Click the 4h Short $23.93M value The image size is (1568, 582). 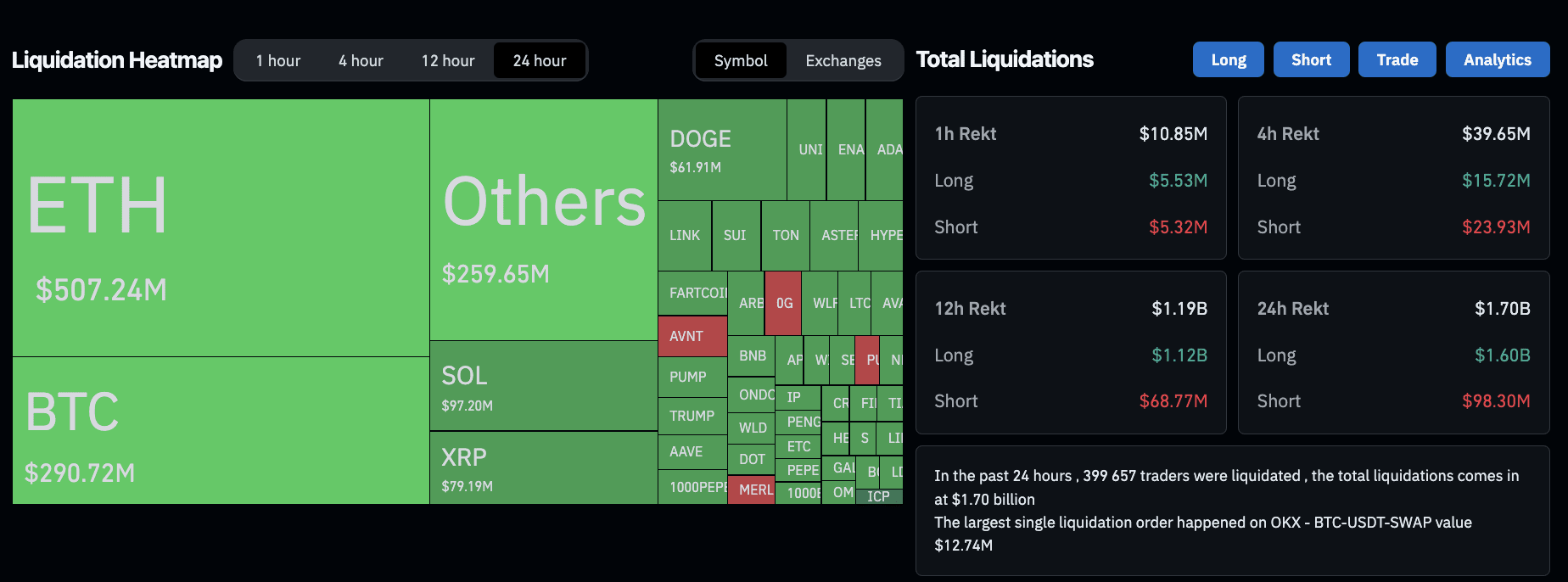[1496, 227]
